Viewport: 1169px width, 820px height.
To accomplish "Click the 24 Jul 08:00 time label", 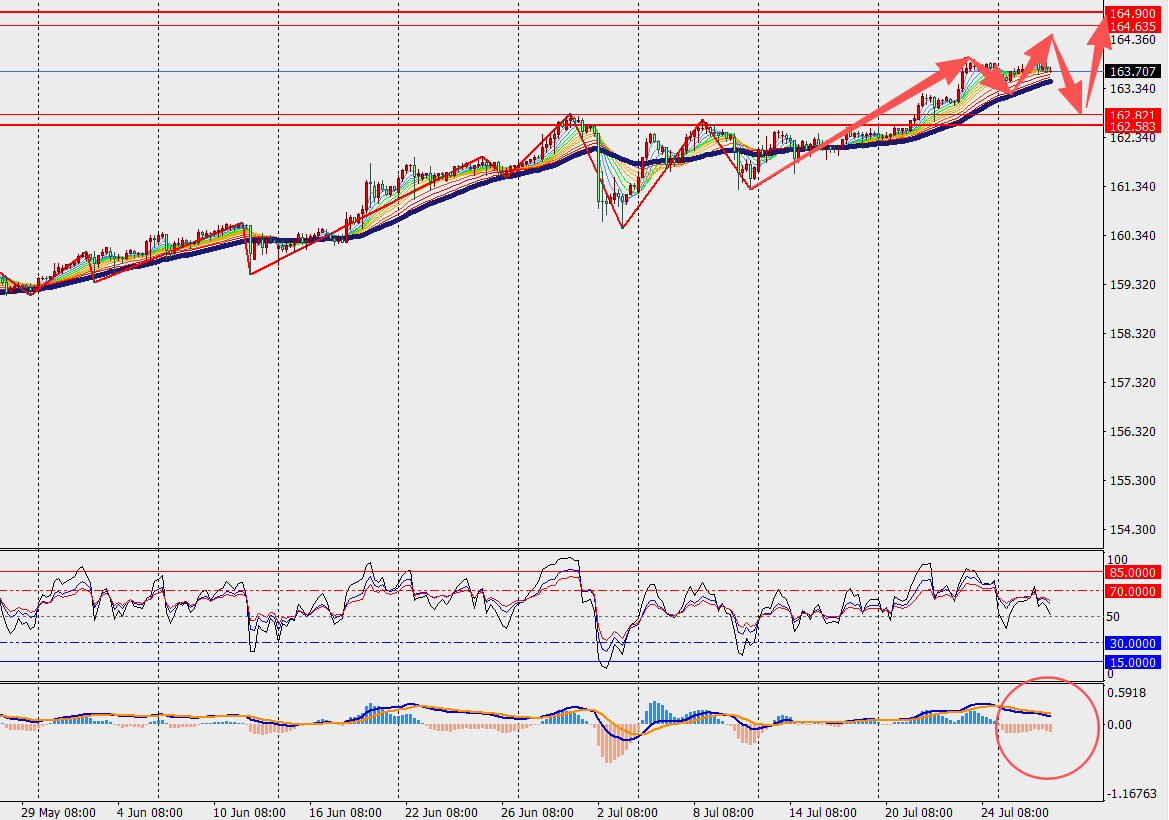I will 1015,813.
